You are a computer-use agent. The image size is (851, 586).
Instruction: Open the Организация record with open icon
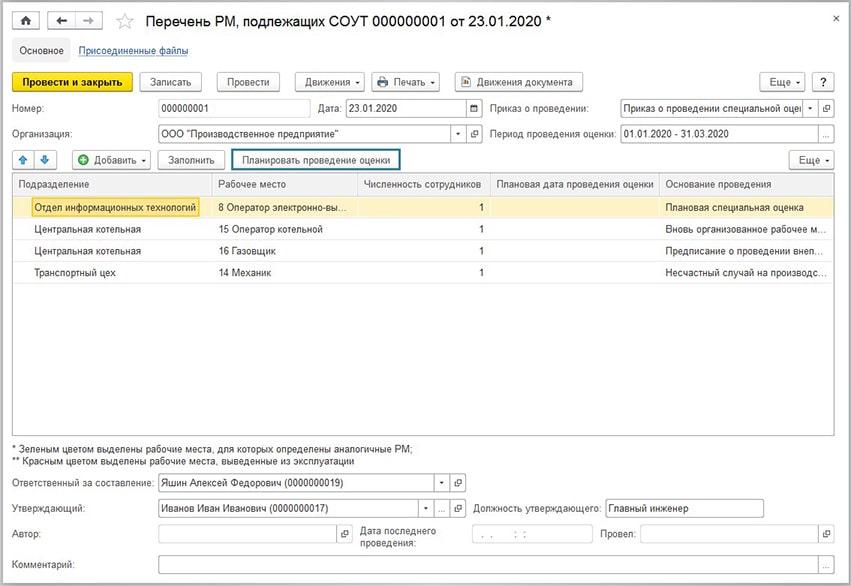[474, 134]
